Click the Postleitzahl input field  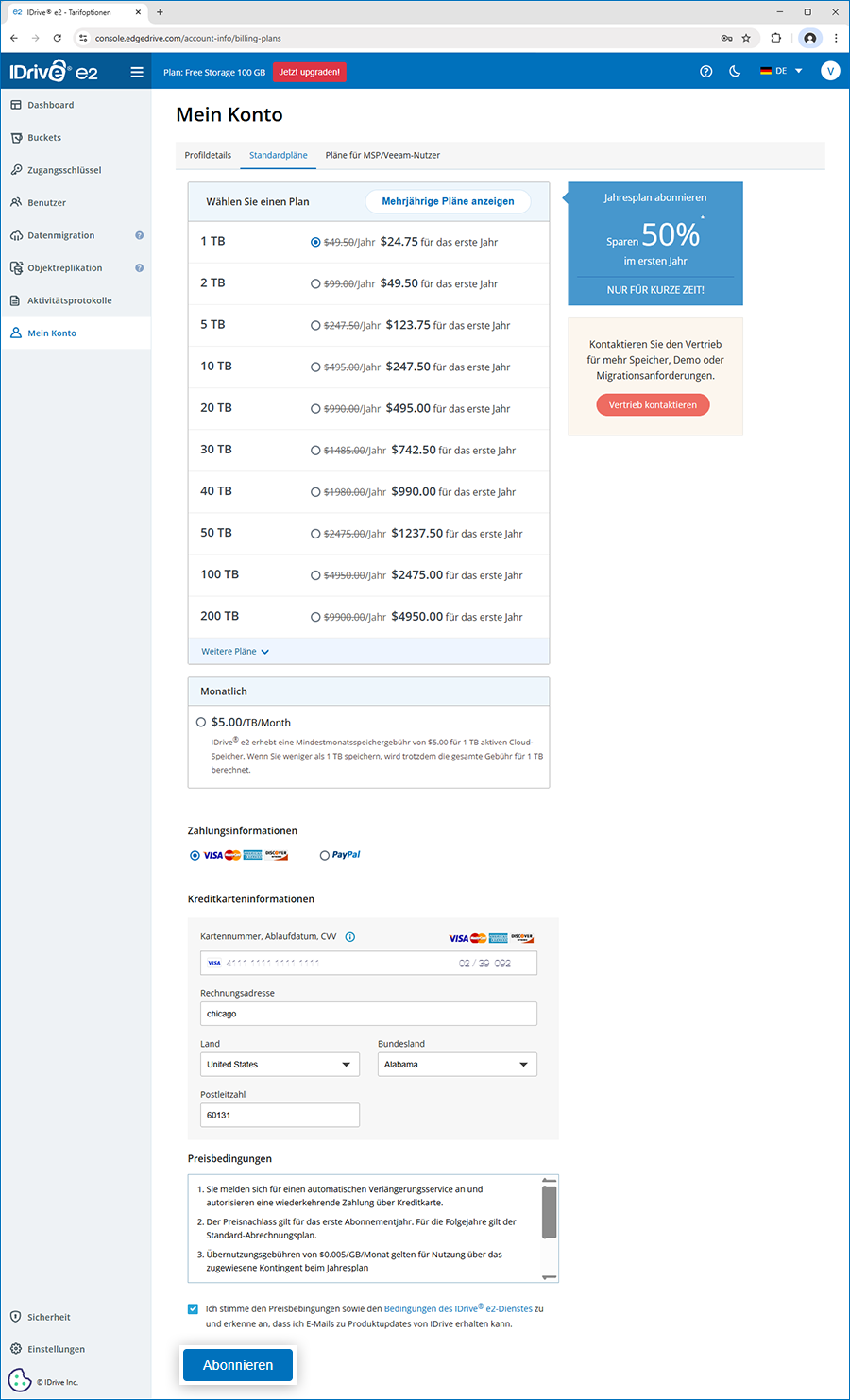280,1115
